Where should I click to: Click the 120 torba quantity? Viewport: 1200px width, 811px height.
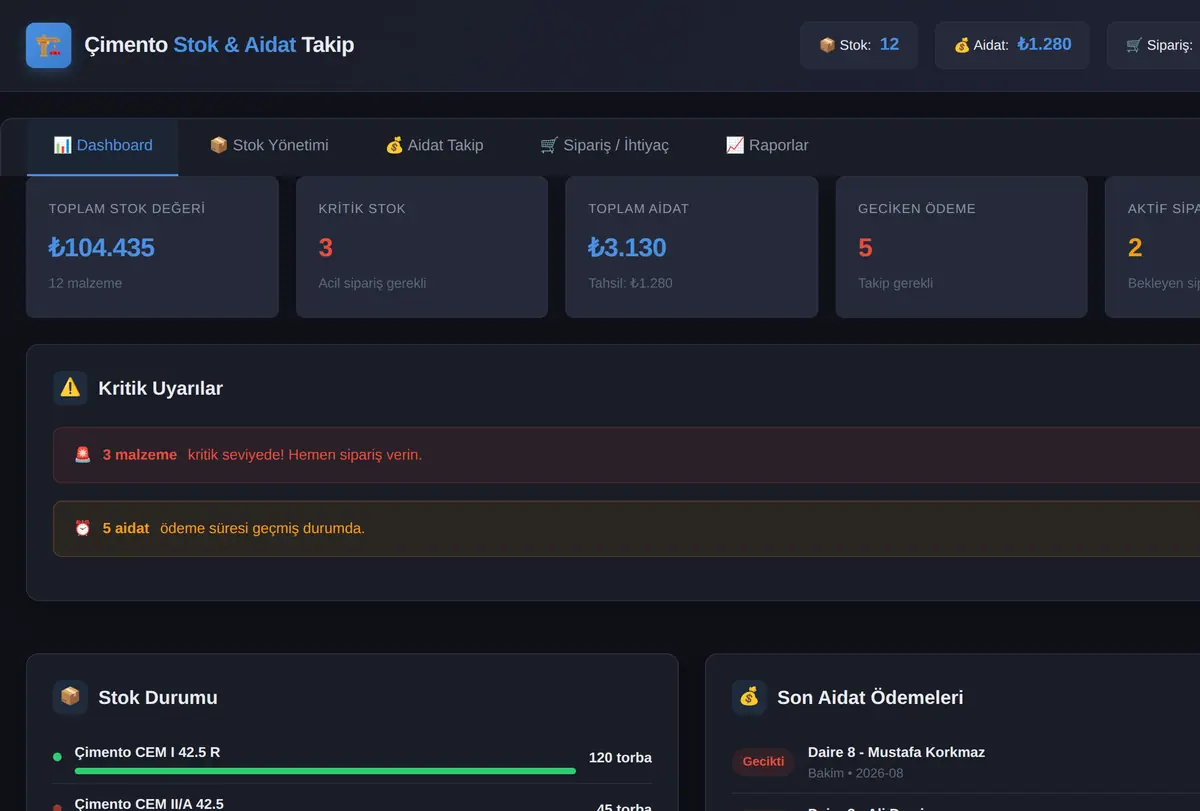point(620,758)
